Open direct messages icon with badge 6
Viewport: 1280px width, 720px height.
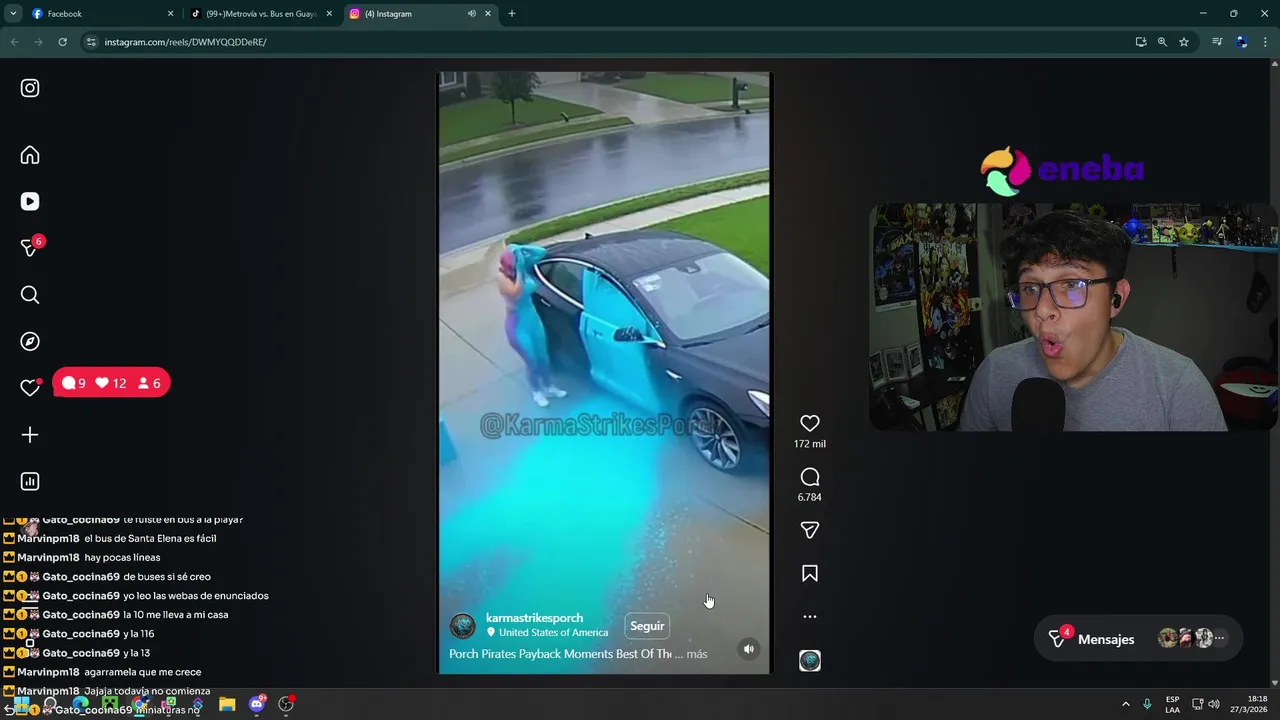tap(30, 248)
